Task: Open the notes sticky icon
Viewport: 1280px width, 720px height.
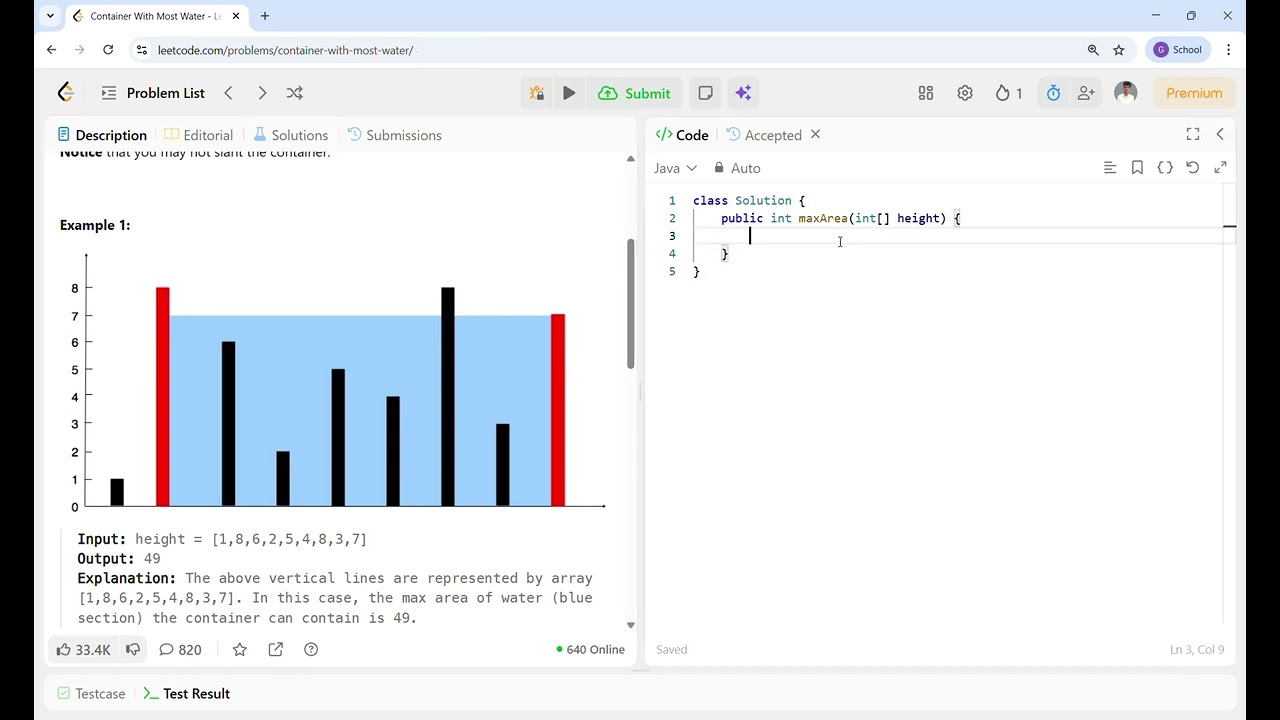Action: pos(706,93)
